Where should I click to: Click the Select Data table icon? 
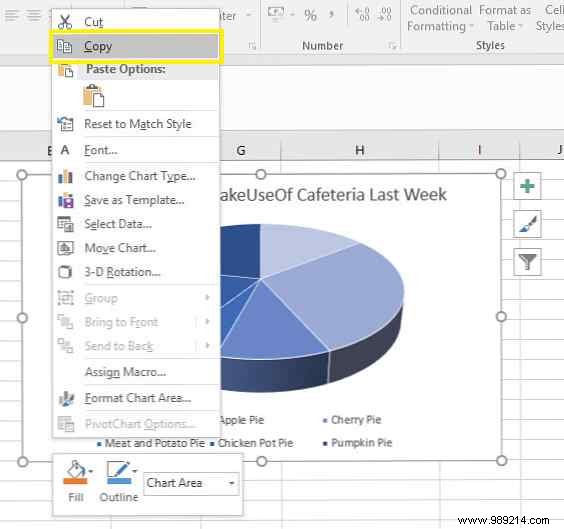(x=65, y=224)
